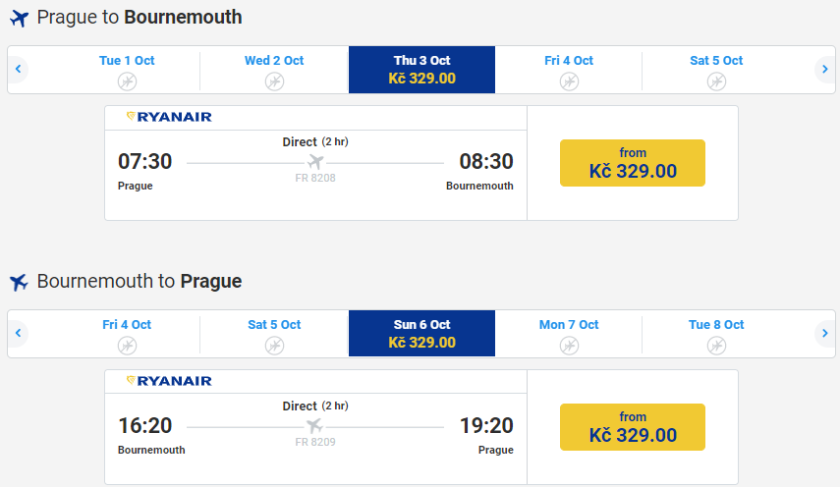Image resolution: width=840 pixels, height=487 pixels.
Task: Select the Thu 3 Oct Kč 329.00 tab
Action: (422, 69)
